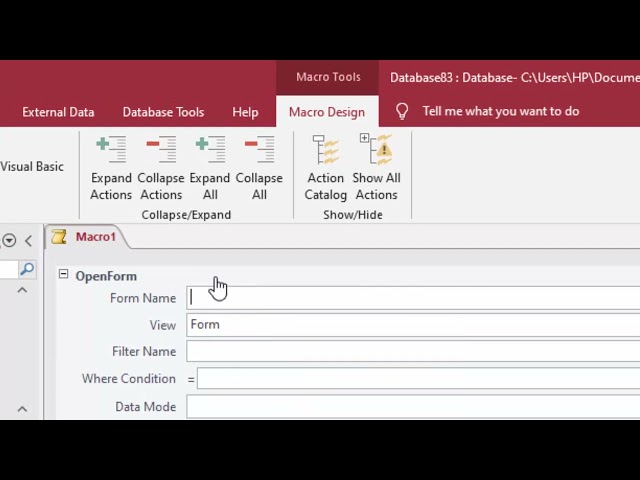Click the Where Condition label

129,378
